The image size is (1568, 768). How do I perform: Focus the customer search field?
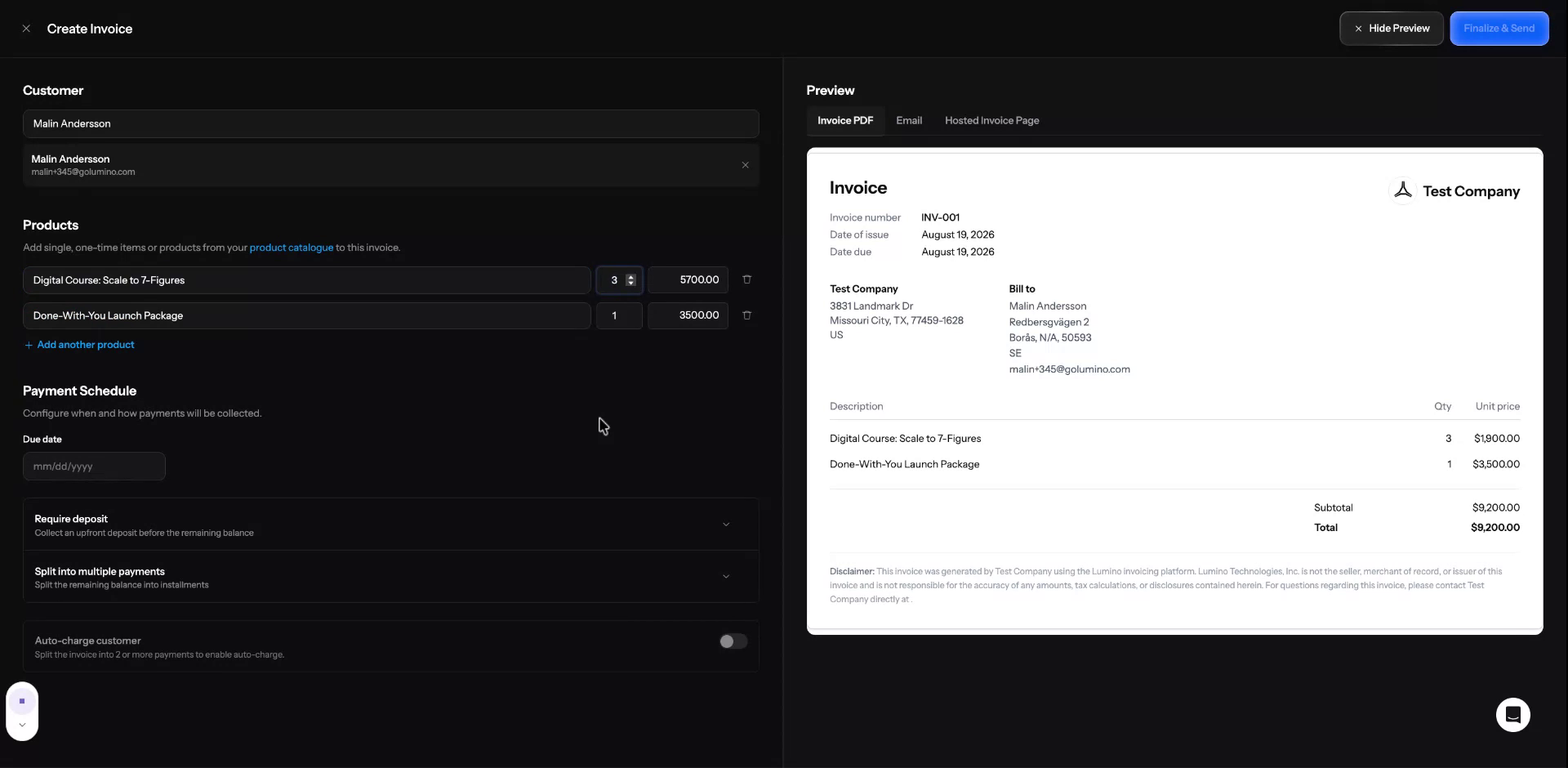(x=390, y=123)
